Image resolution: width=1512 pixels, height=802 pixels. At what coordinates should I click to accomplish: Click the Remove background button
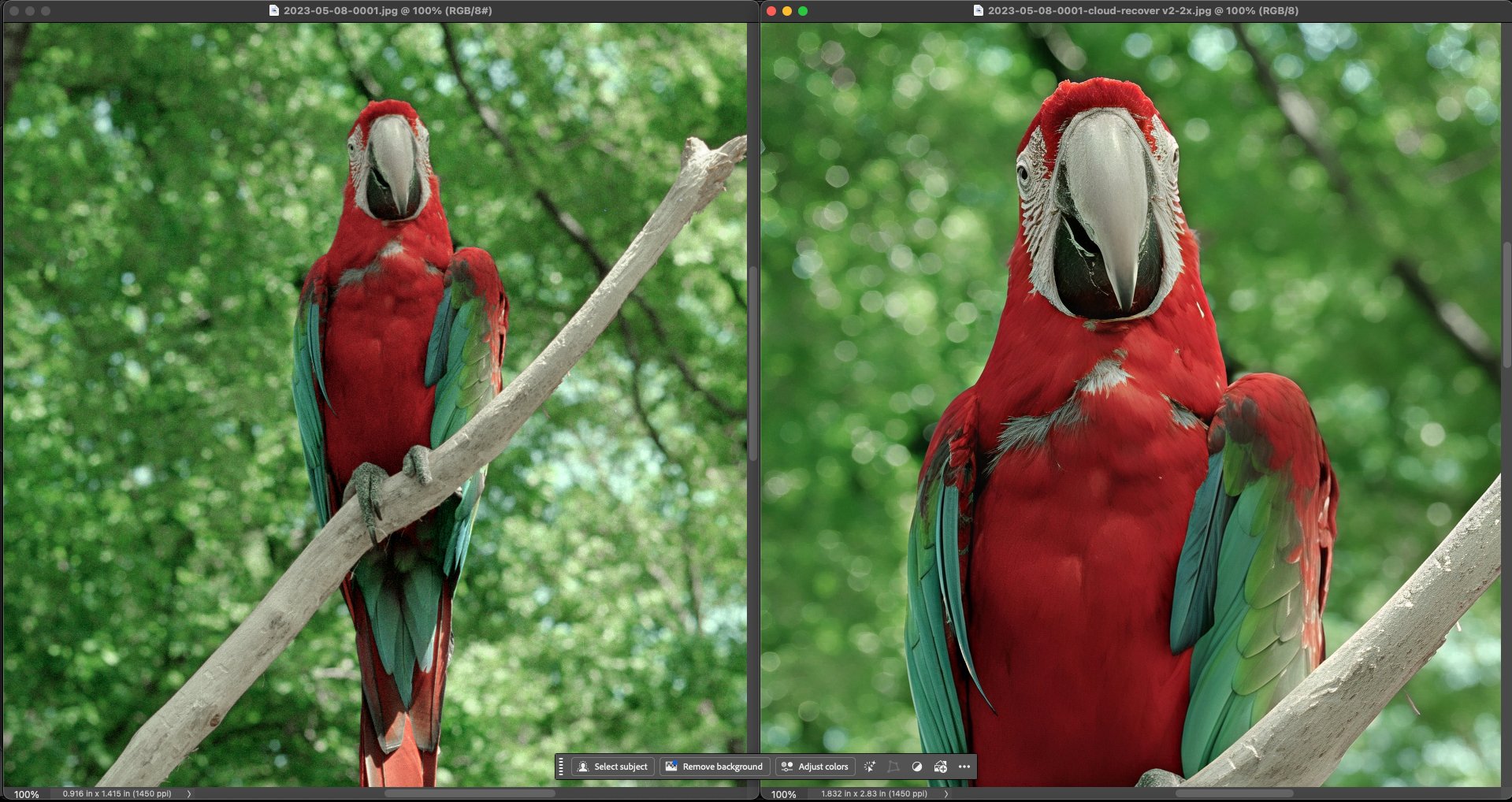(714, 767)
